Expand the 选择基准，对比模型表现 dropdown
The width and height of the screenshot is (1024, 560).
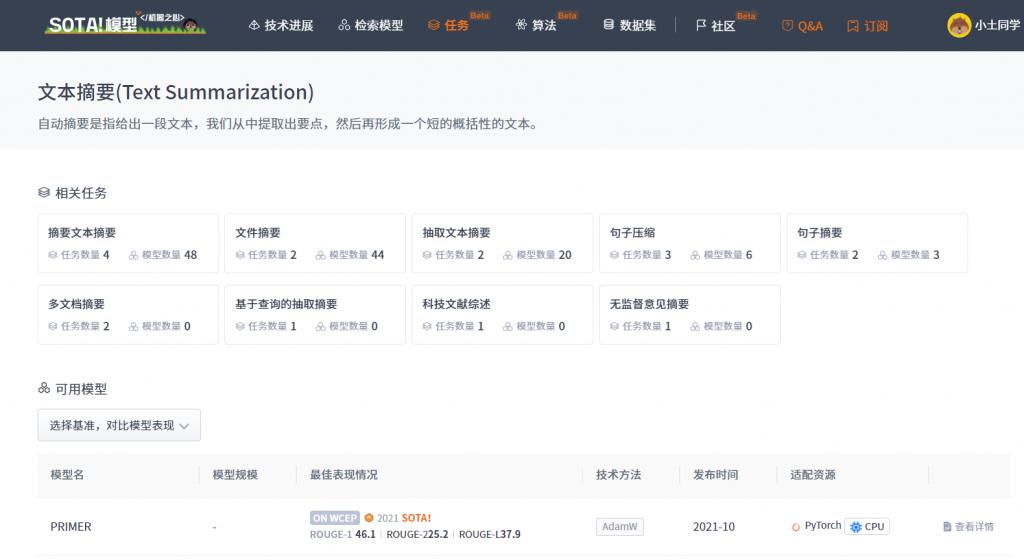(x=119, y=426)
